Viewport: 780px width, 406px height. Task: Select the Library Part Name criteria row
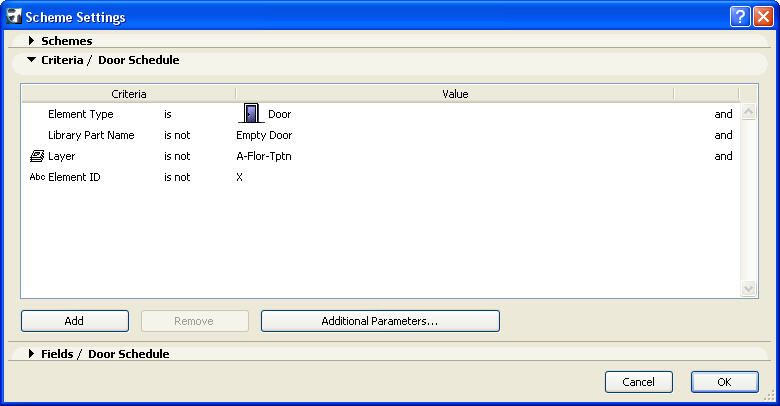381,135
